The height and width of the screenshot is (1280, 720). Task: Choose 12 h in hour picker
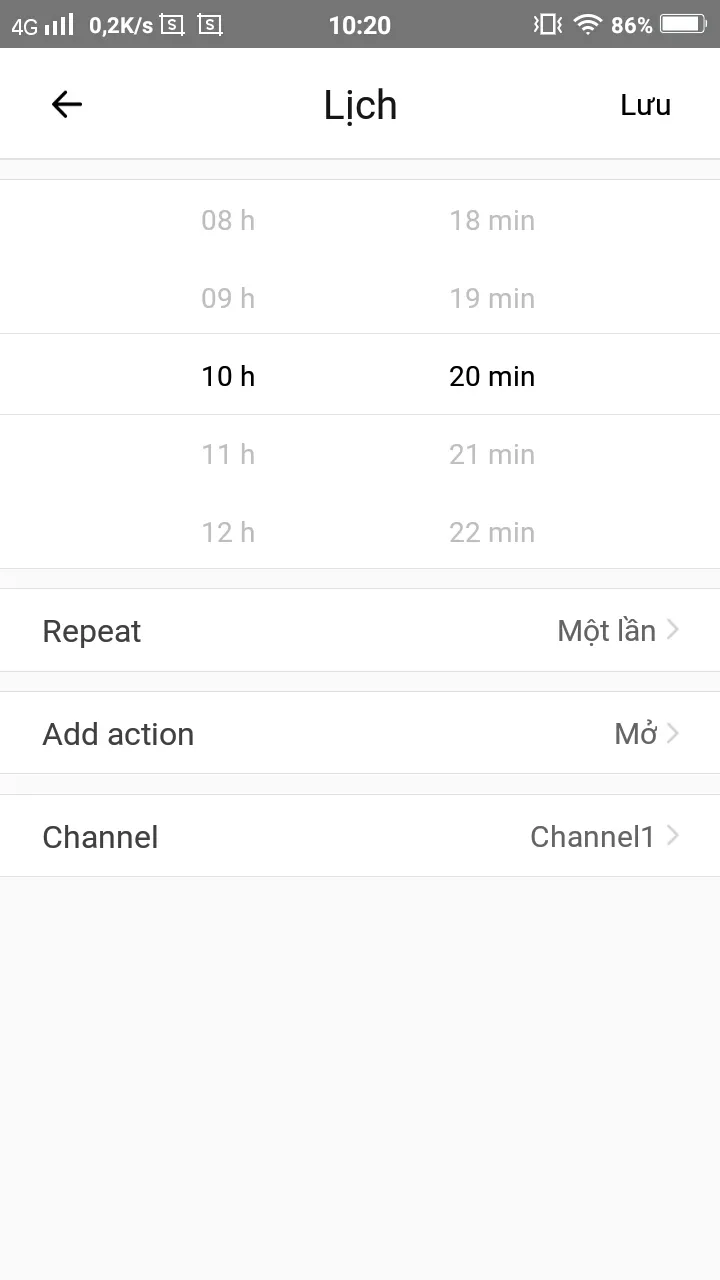click(228, 532)
